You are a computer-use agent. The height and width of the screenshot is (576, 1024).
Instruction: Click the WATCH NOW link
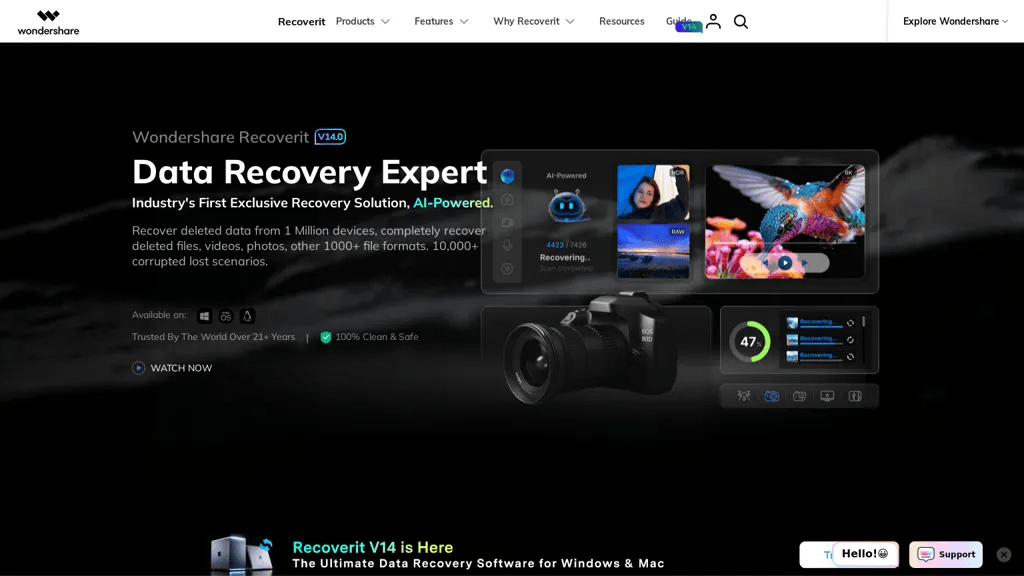tap(172, 368)
